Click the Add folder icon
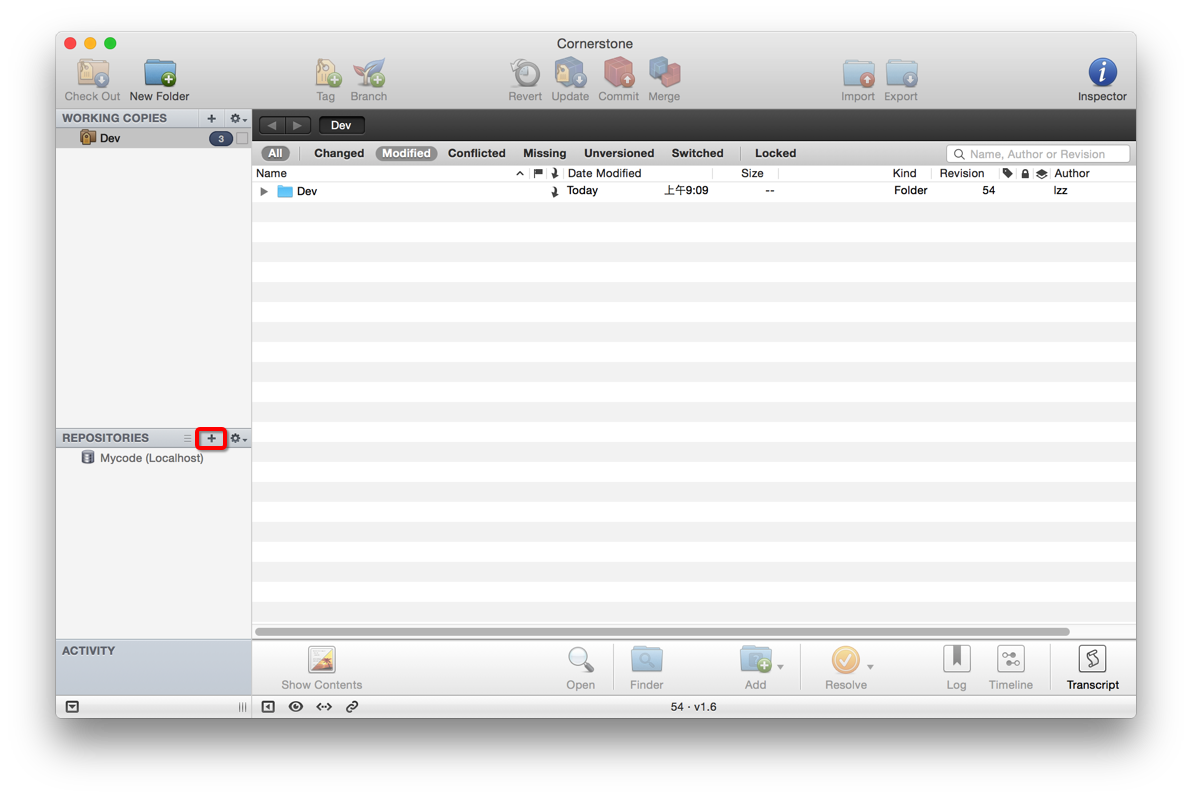 [x=756, y=660]
